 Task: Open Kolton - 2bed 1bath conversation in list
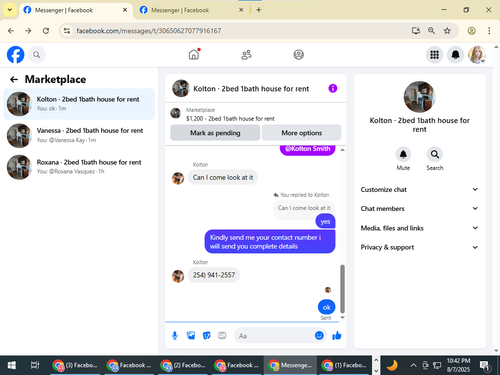point(79,104)
